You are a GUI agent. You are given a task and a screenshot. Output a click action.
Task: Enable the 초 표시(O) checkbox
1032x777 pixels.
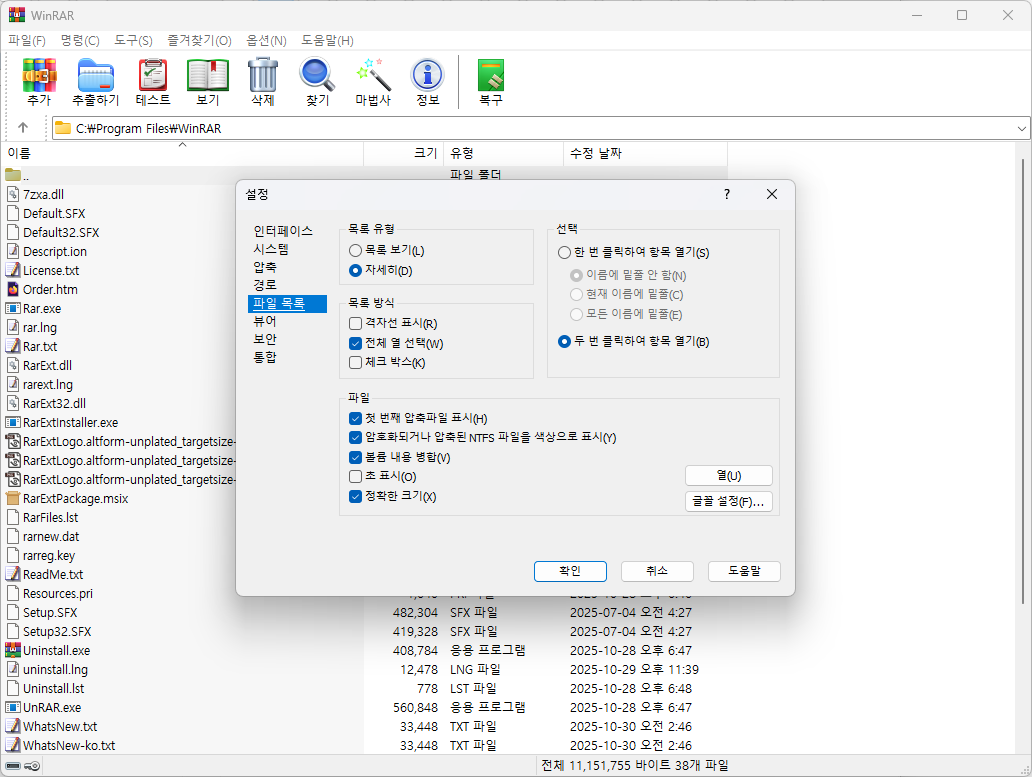(x=355, y=476)
